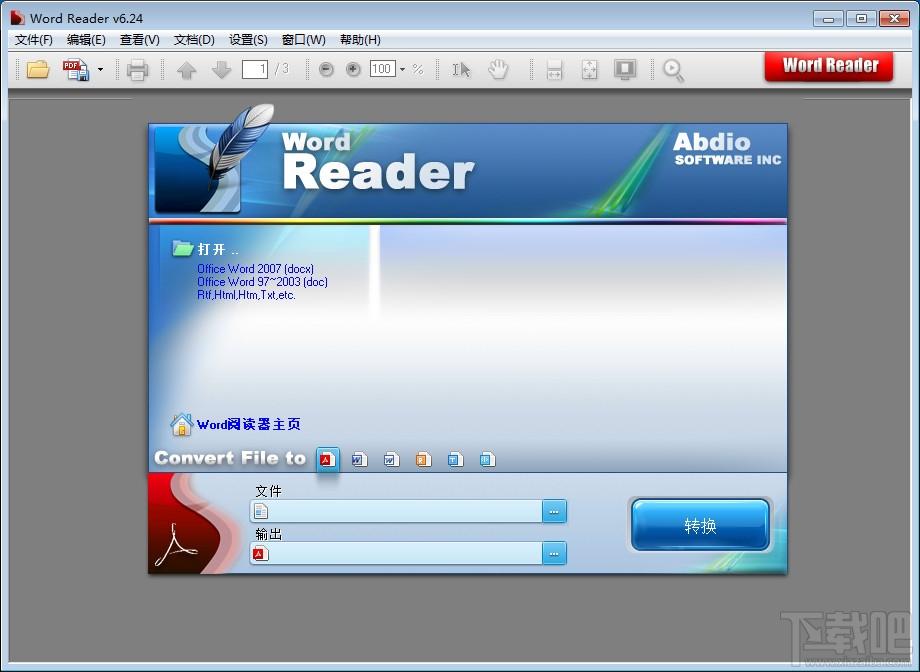The image size is (920, 672).
Task: Open the 设置(S) menu
Action: pos(248,40)
